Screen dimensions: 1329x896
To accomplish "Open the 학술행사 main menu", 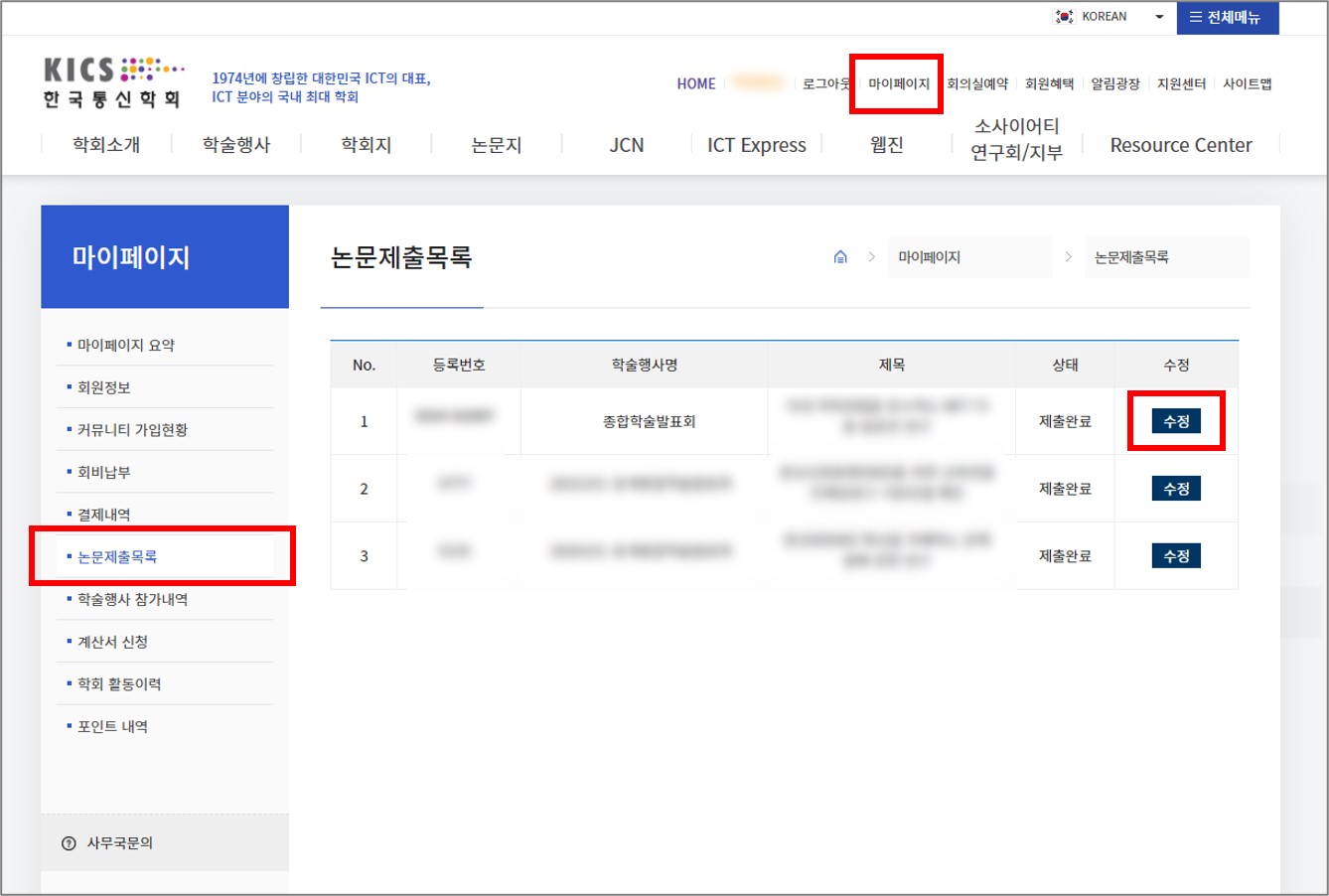I will (236, 145).
